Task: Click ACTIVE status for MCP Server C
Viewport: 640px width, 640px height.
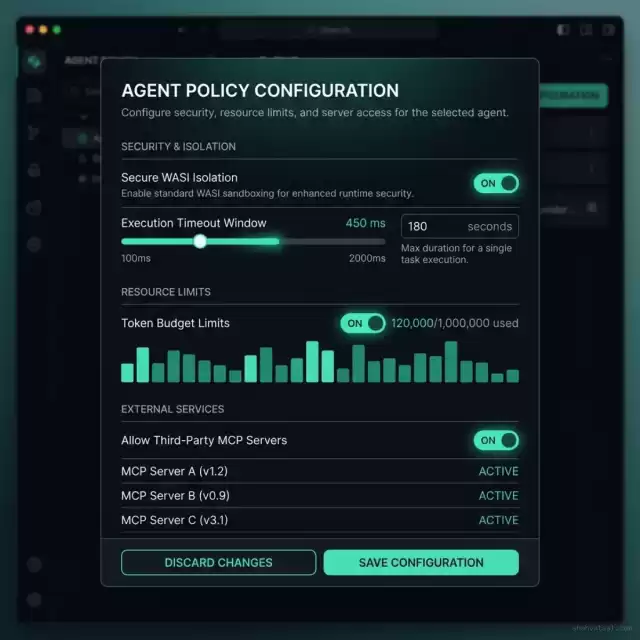Action: click(x=498, y=520)
